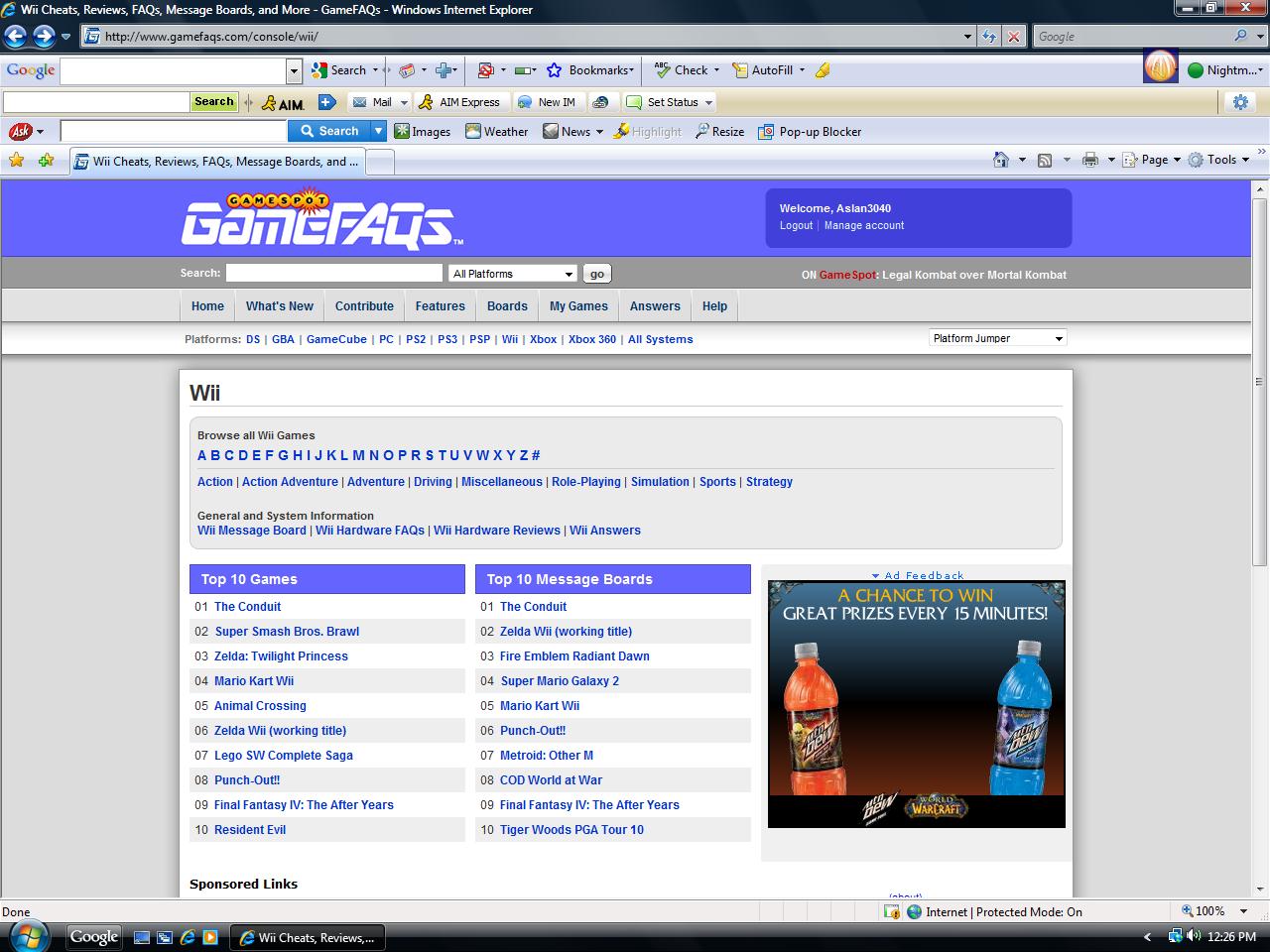Select Xbox 360 in the Platforms list
The width and height of the screenshot is (1270, 952).
point(592,339)
